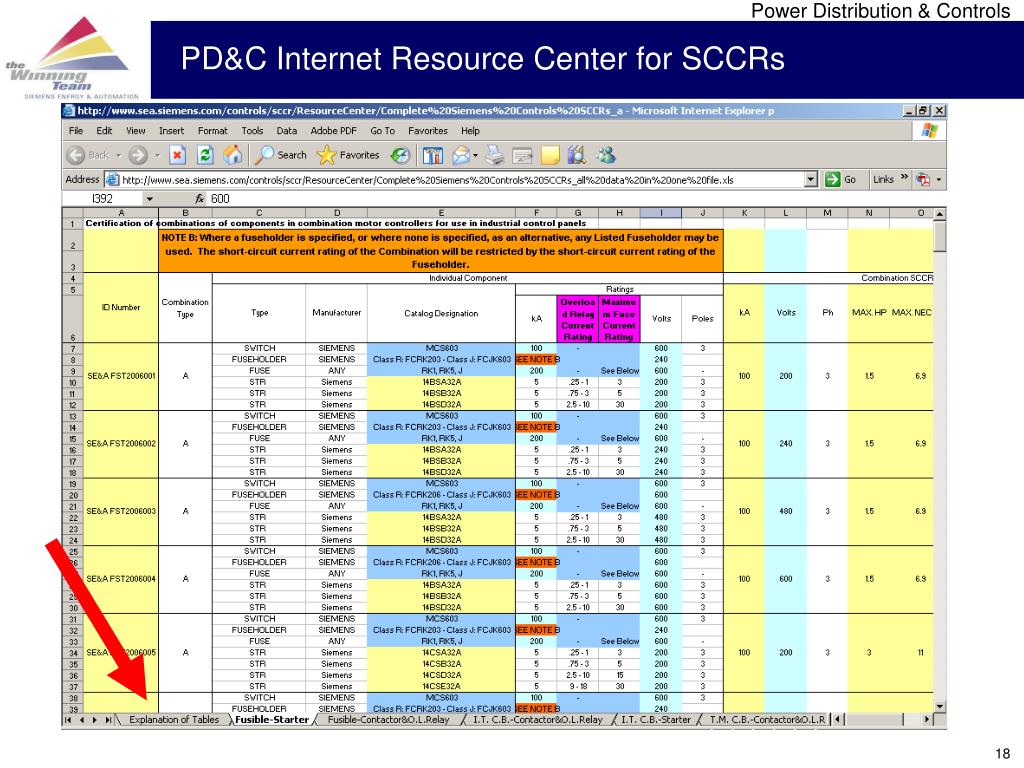The width and height of the screenshot is (1024, 768).
Task: Jump to first sheet tab arrow
Action: (68, 720)
